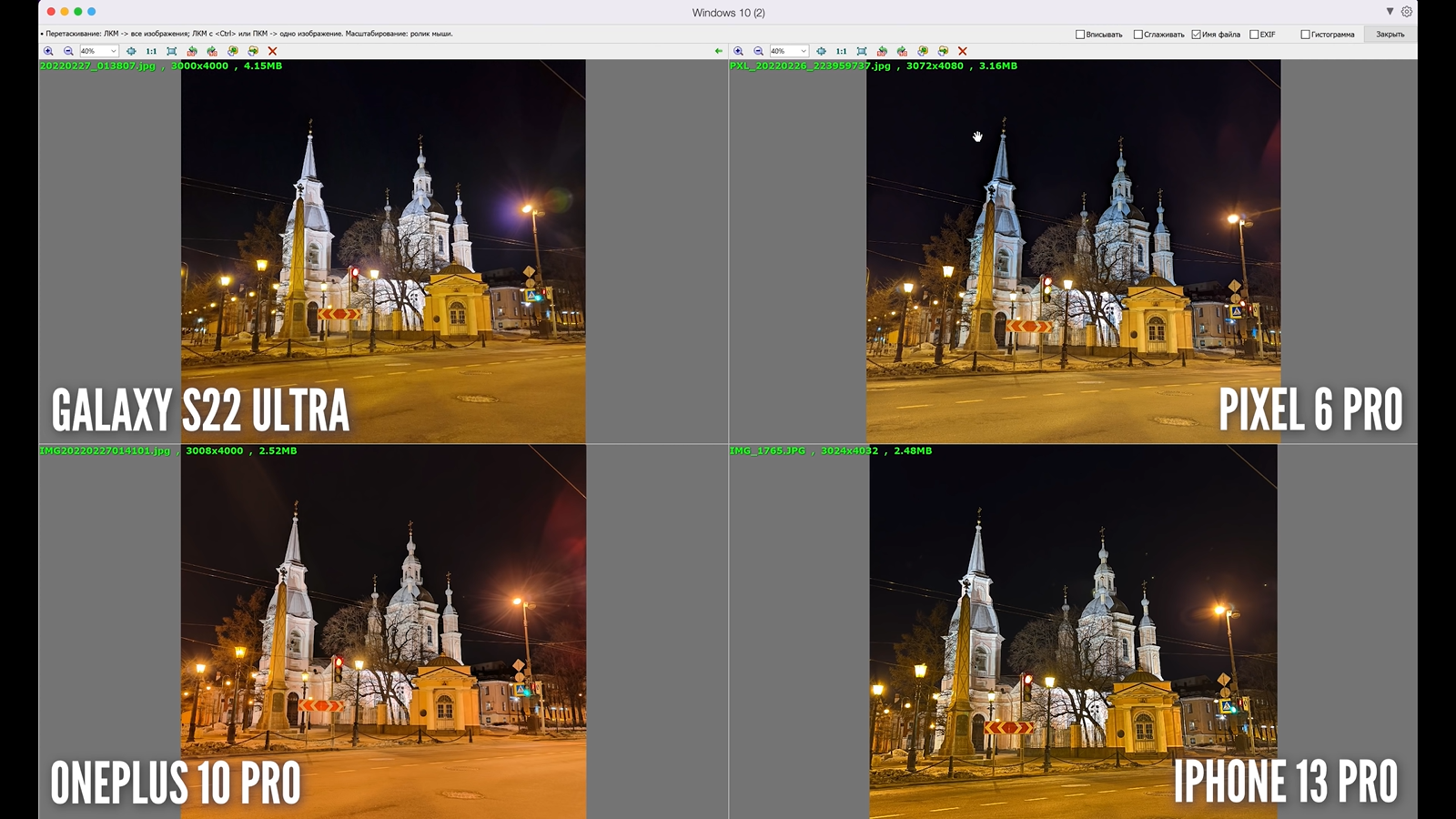The image size is (1456, 819).
Task: Zoom out on the left pane image
Action: [68, 51]
